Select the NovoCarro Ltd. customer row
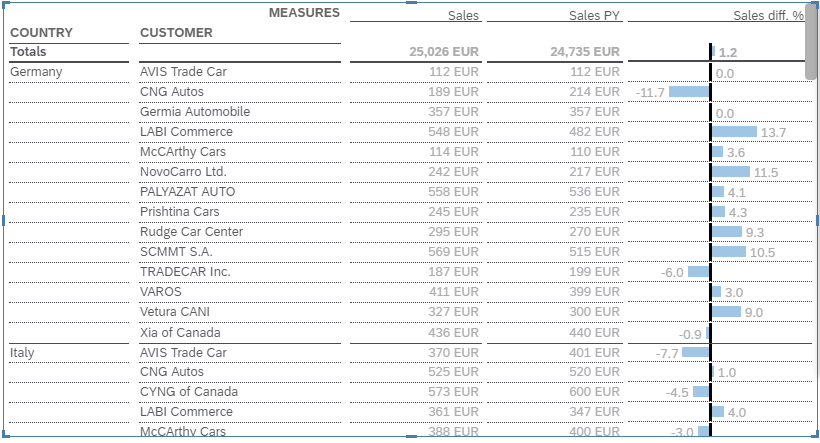This screenshot has width=820, height=443. pos(183,172)
